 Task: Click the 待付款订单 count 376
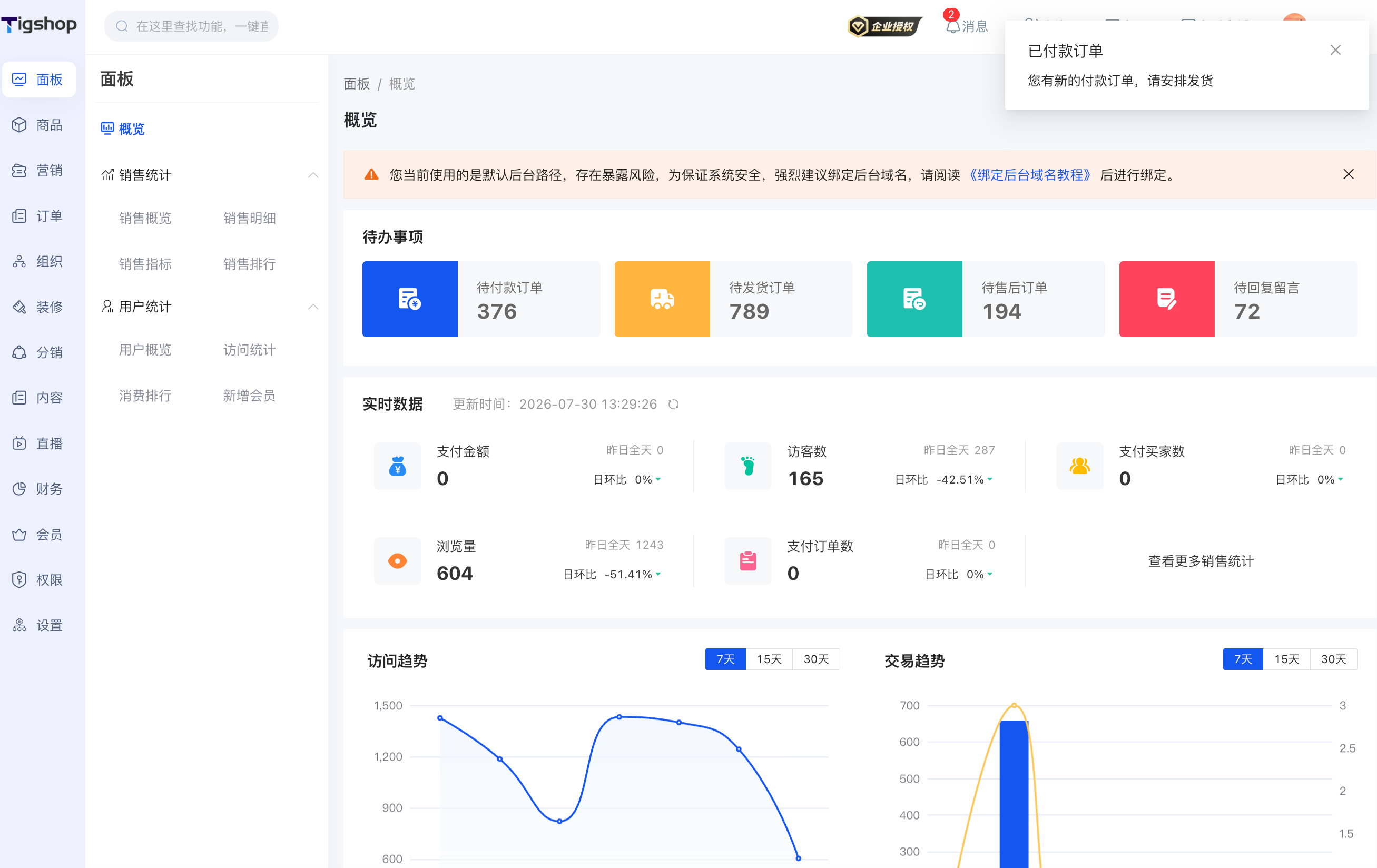[497, 311]
